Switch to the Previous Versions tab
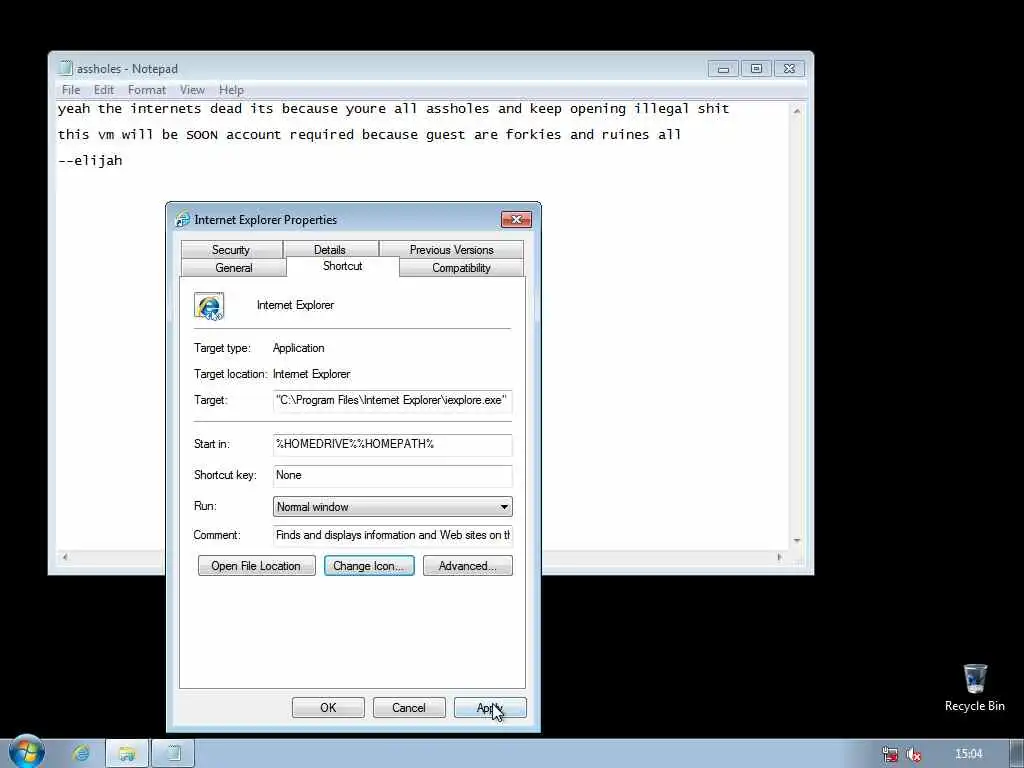Image resolution: width=1024 pixels, height=768 pixels. pyautogui.click(x=451, y=249)
